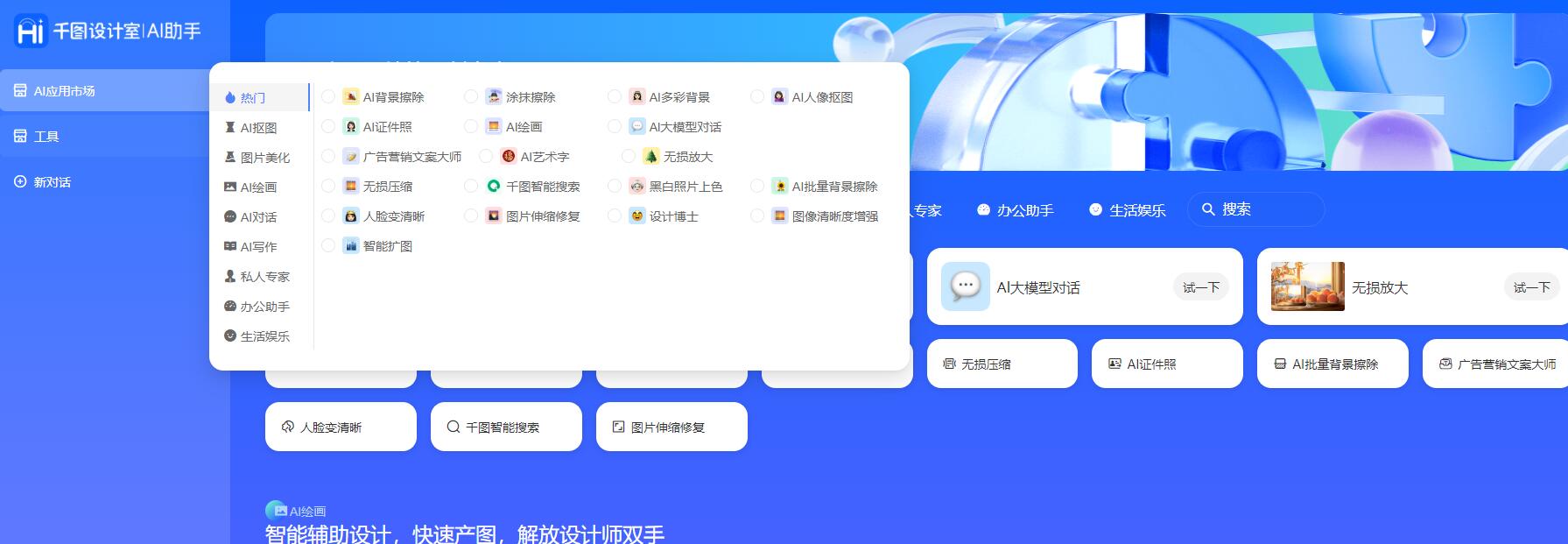Switch to the 办公助手 tab
Image resolution: width=1568 pixels, height=544 pixels.
pyautogui.click(x=1016, y=210)
